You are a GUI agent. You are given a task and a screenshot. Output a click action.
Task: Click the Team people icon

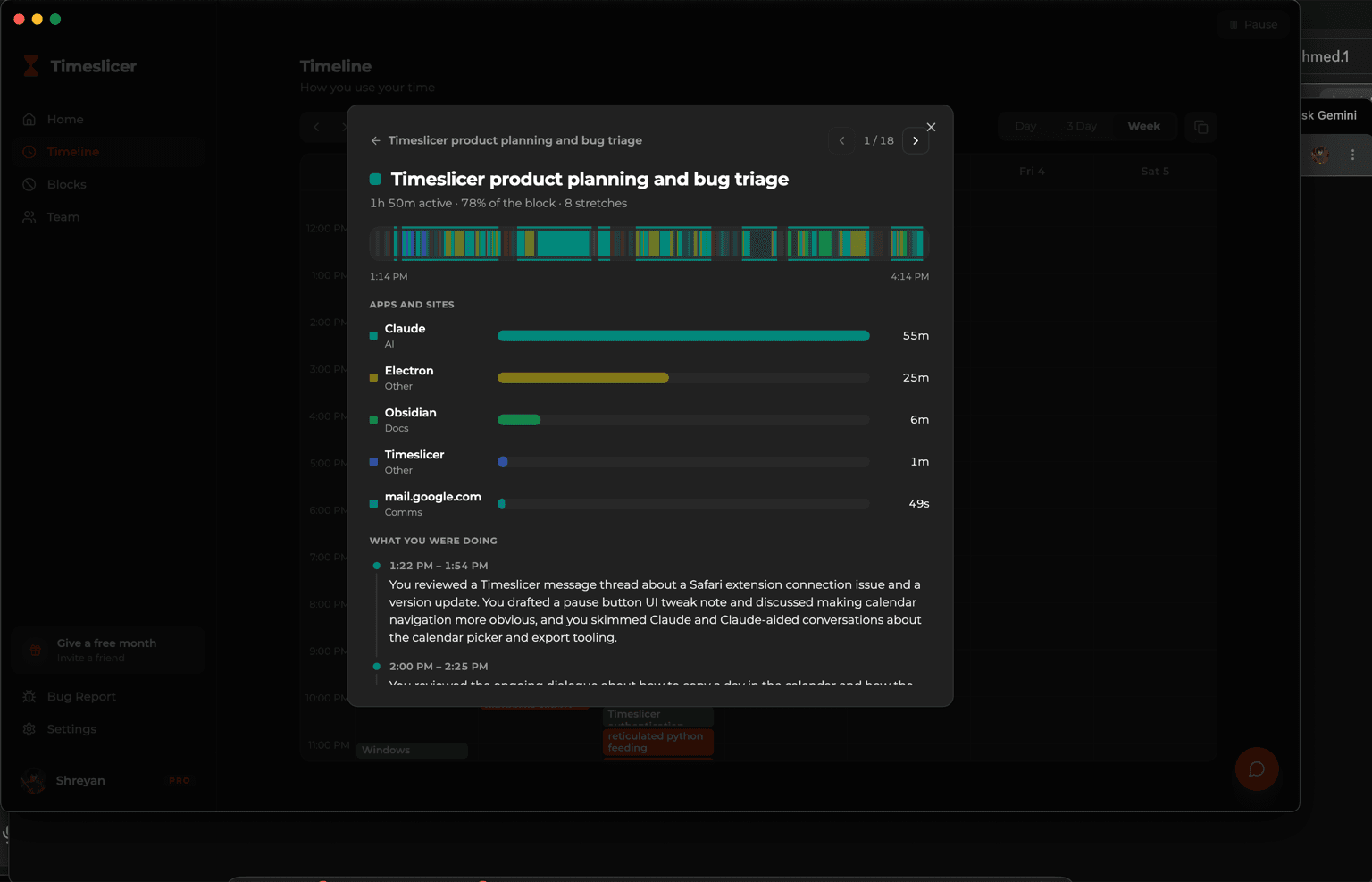coord(29,217)
